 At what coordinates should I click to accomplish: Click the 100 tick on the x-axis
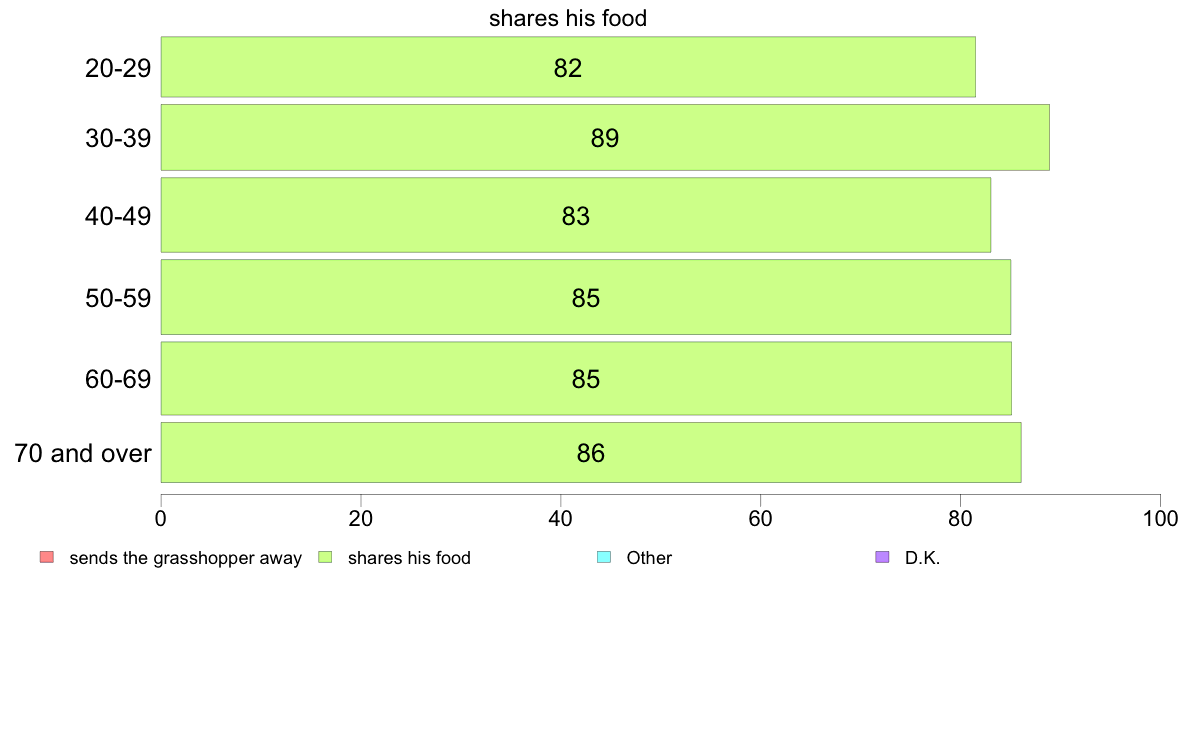pos(1160,518)
